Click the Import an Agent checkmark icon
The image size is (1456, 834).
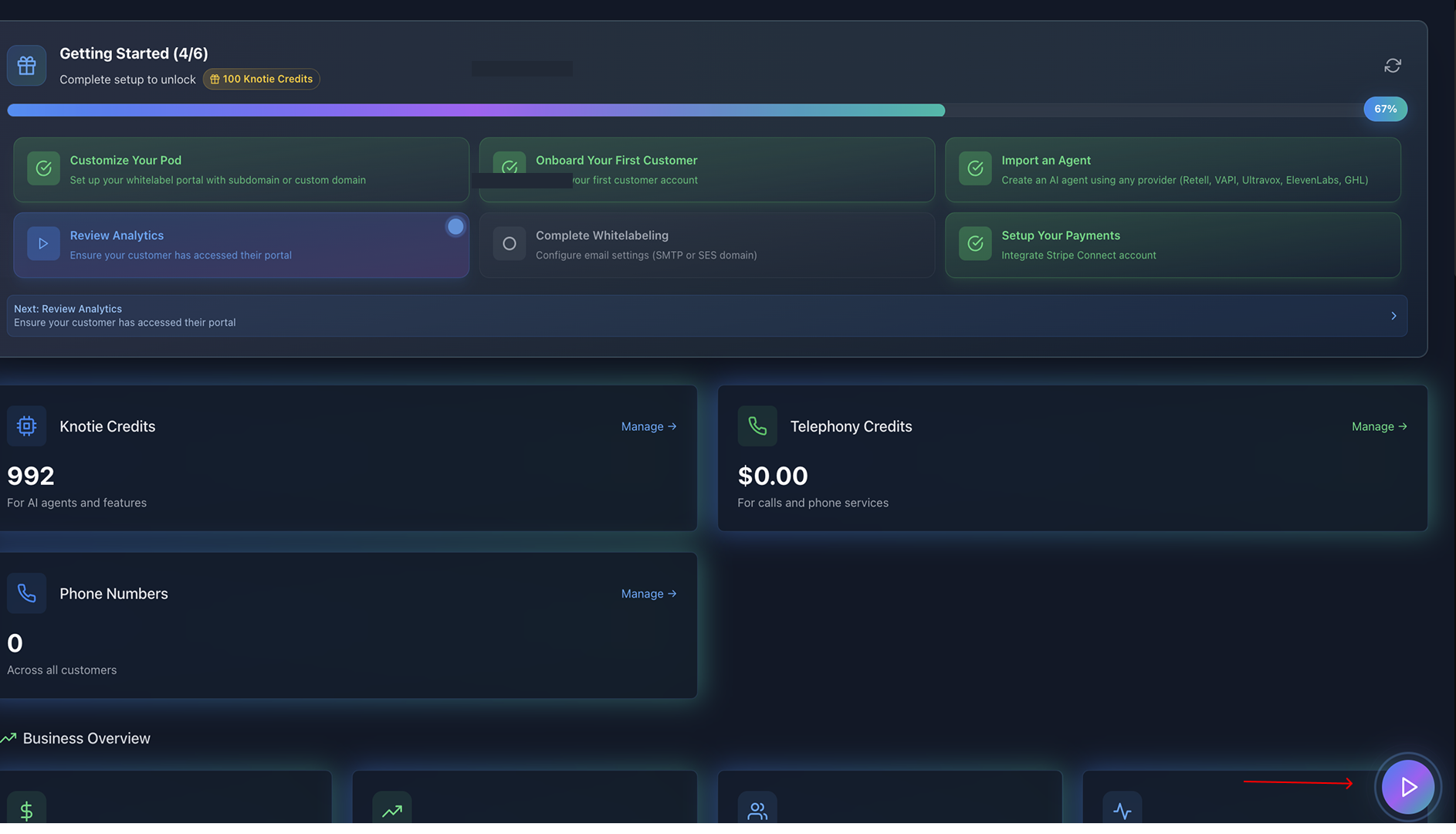coord(975,168)
